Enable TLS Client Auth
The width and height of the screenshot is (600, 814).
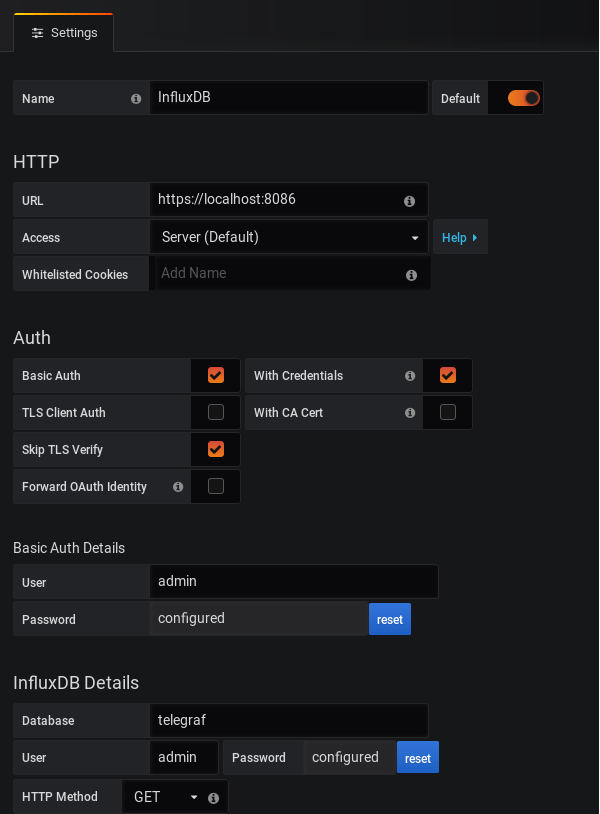[x=215, y=412]
